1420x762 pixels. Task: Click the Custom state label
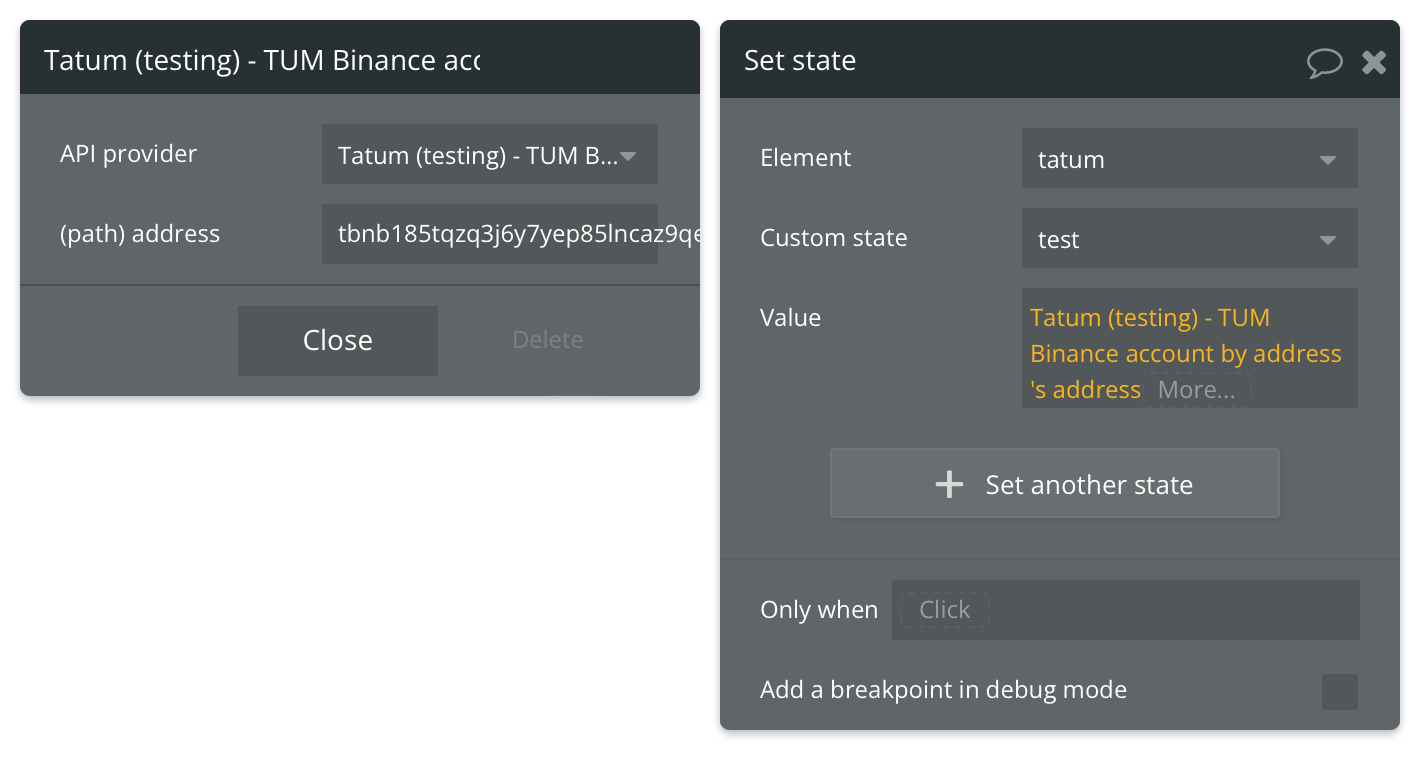coord(834,237)
